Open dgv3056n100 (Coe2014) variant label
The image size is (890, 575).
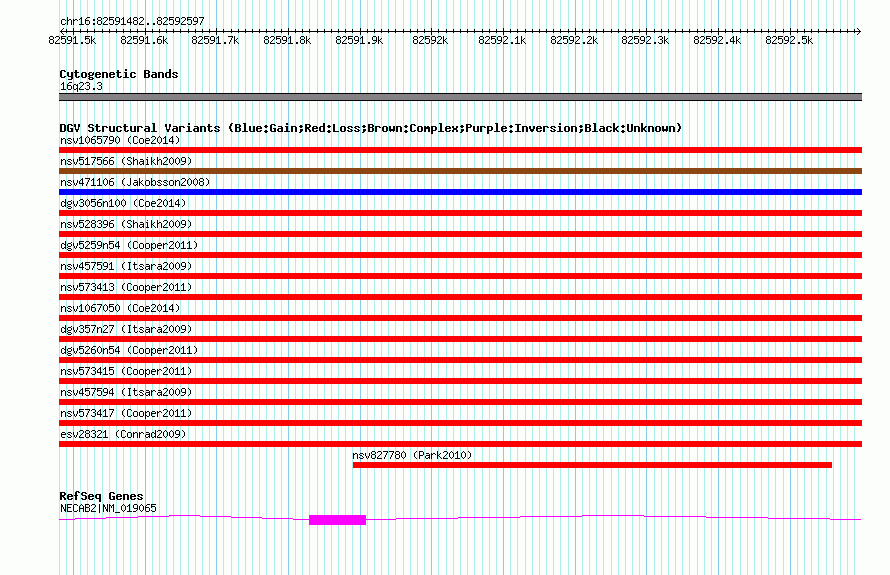(123, 203)
